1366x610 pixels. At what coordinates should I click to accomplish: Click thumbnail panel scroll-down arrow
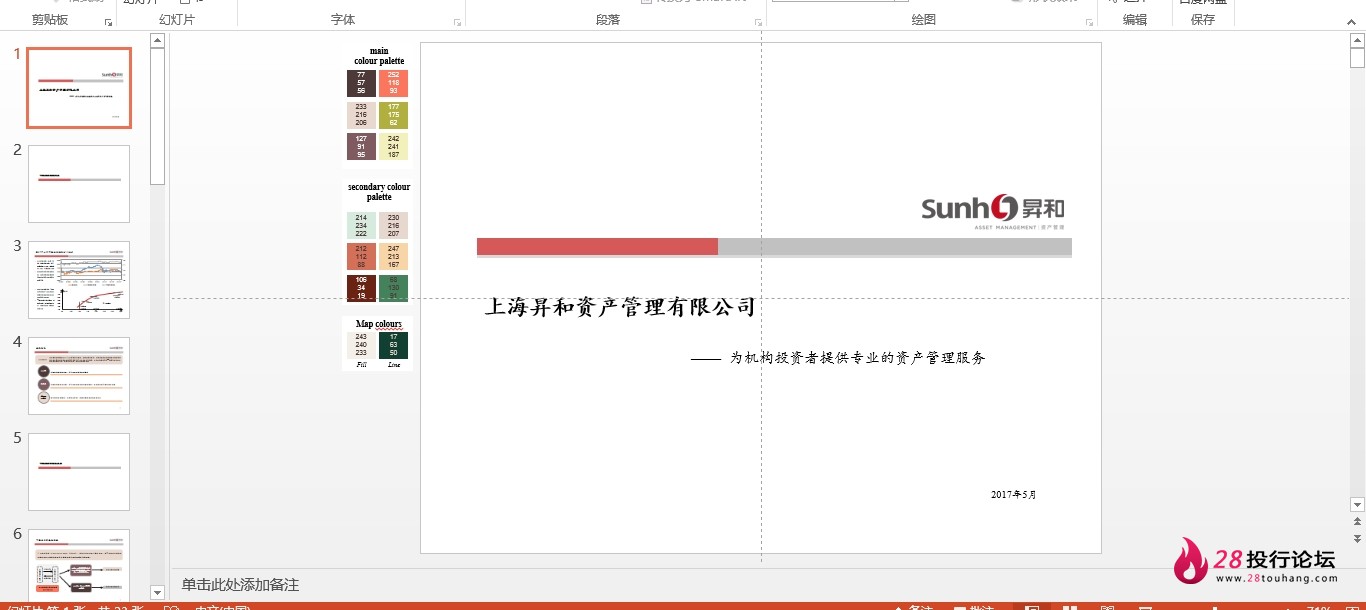pyautogui.click(x=157, y=593)
